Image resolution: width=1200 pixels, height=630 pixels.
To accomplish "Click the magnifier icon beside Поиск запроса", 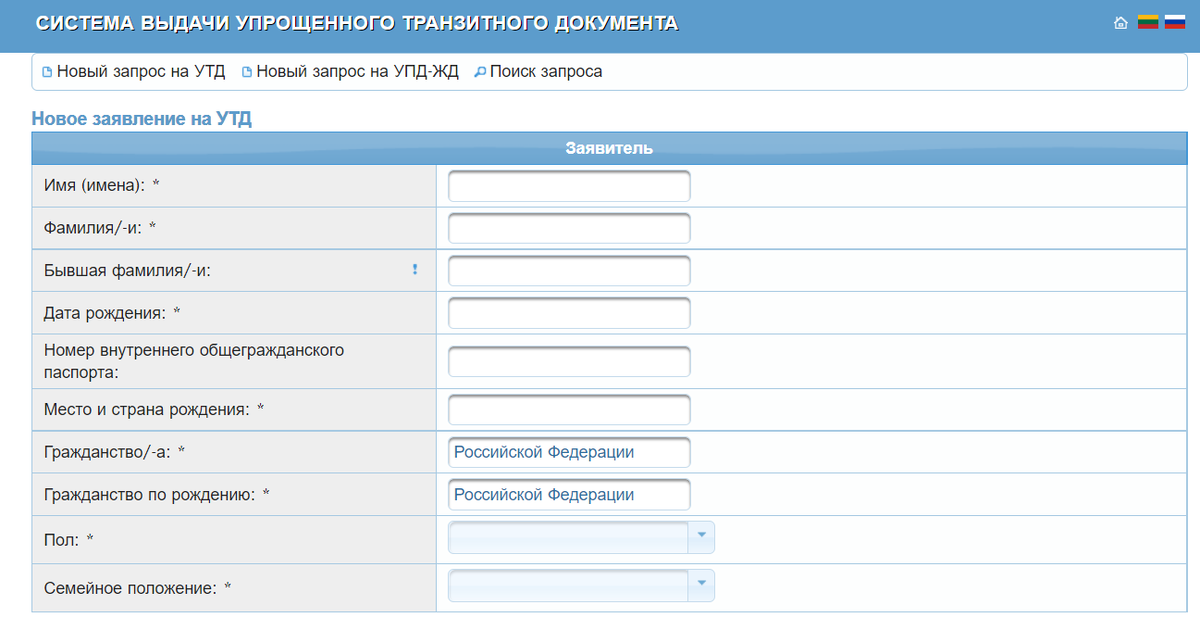I will pos(482,71).
